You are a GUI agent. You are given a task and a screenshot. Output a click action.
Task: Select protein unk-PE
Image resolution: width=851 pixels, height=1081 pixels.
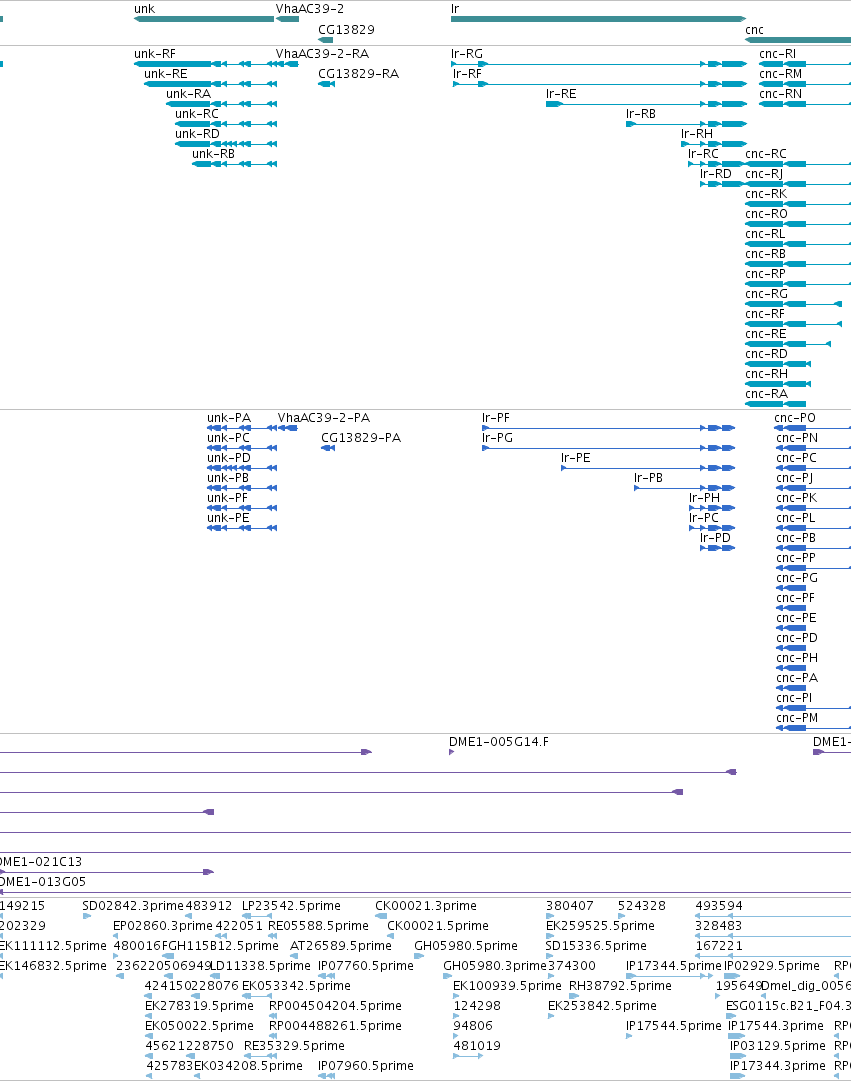click(x=228, y=518)
